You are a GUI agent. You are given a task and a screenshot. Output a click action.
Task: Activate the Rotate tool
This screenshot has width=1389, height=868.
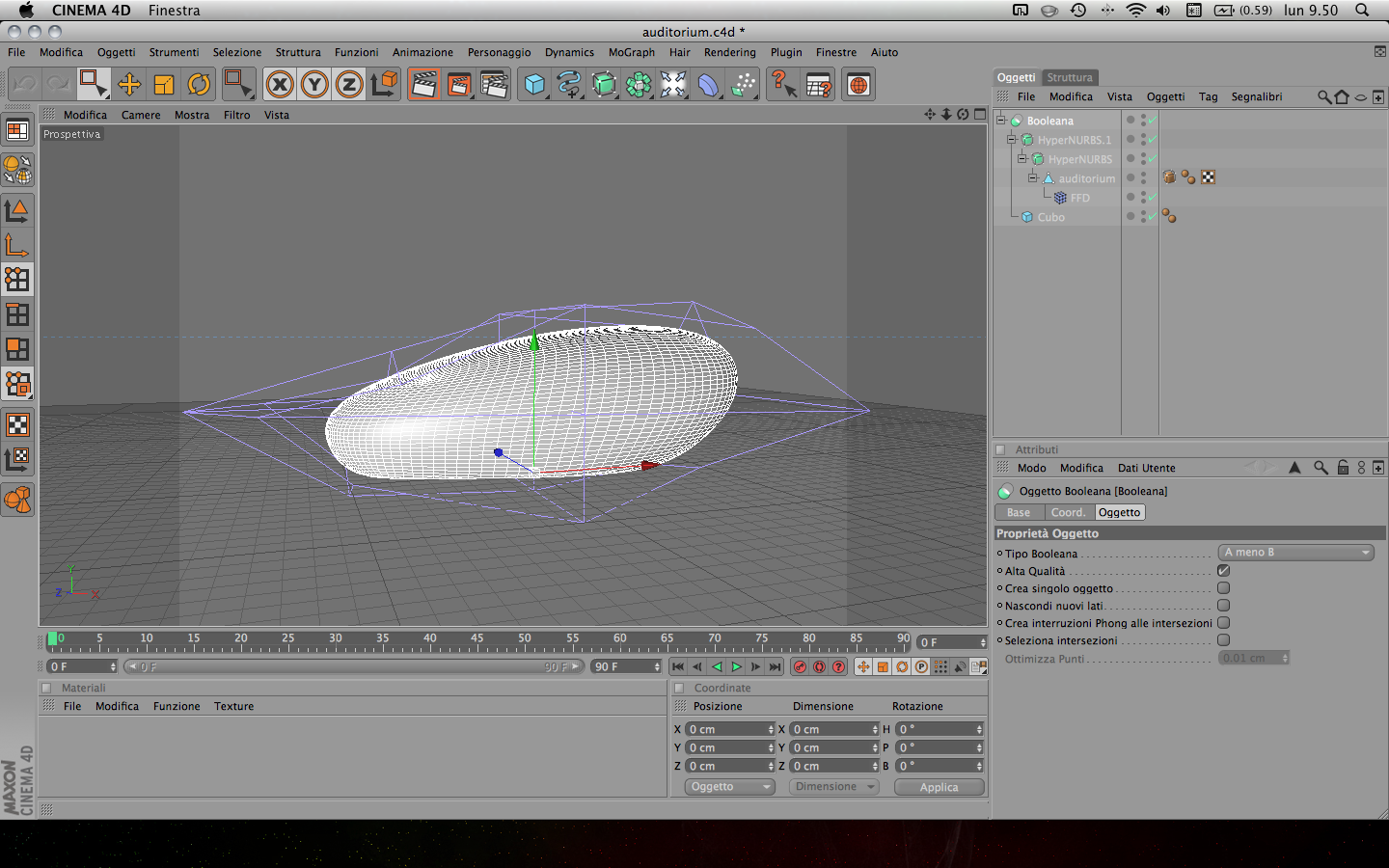199,85
